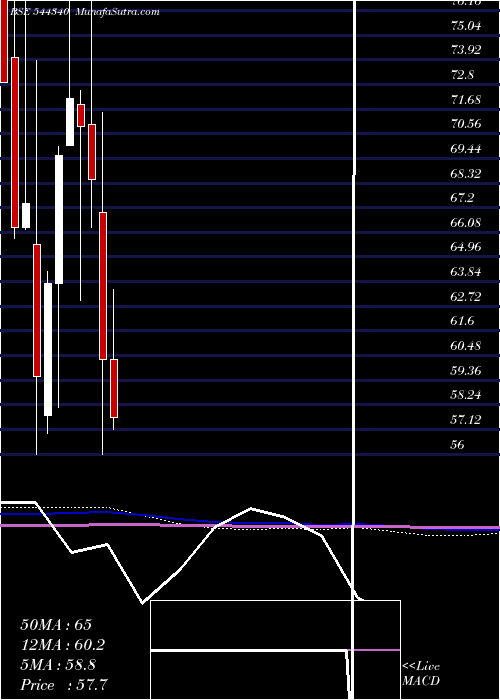Click the last red candlestick near 58

[114, 388]
